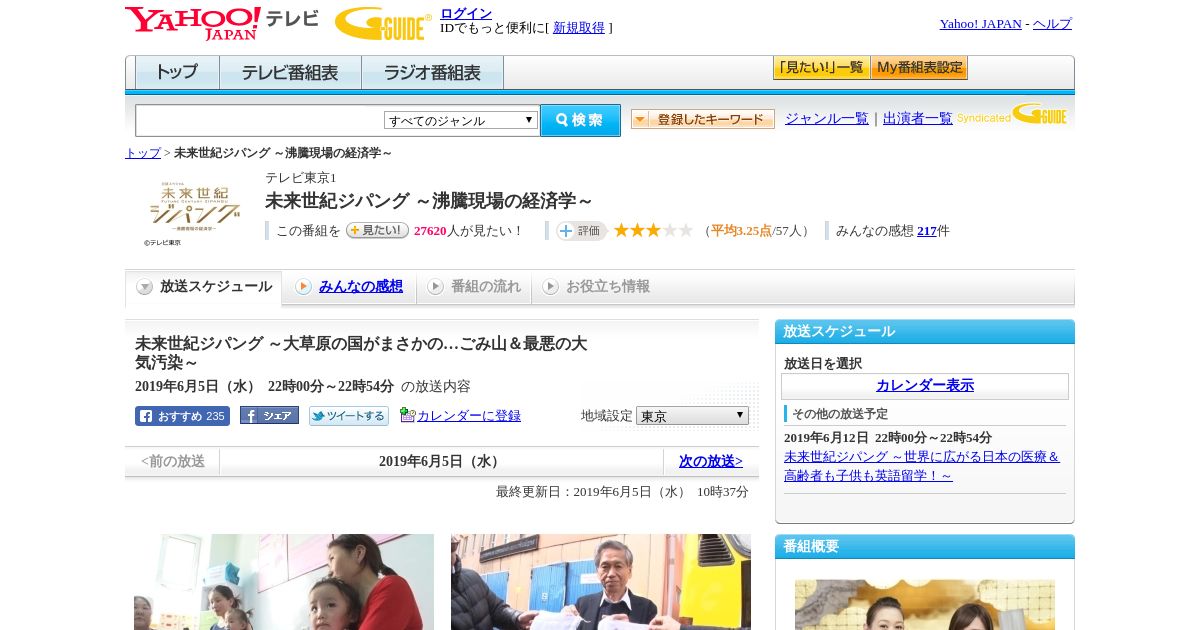Open the すべてのジャンル genre dropdown
Screen dimensions: 1200x630
[461, 120]
